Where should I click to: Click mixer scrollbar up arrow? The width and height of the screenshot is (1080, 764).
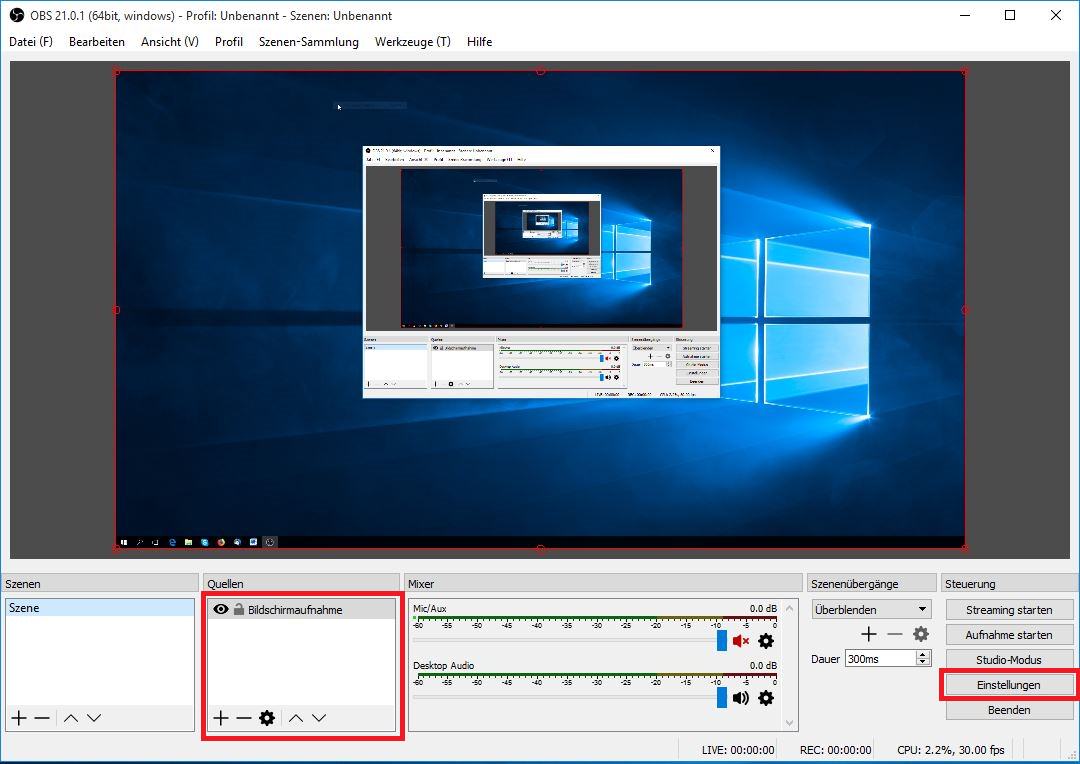789,608
